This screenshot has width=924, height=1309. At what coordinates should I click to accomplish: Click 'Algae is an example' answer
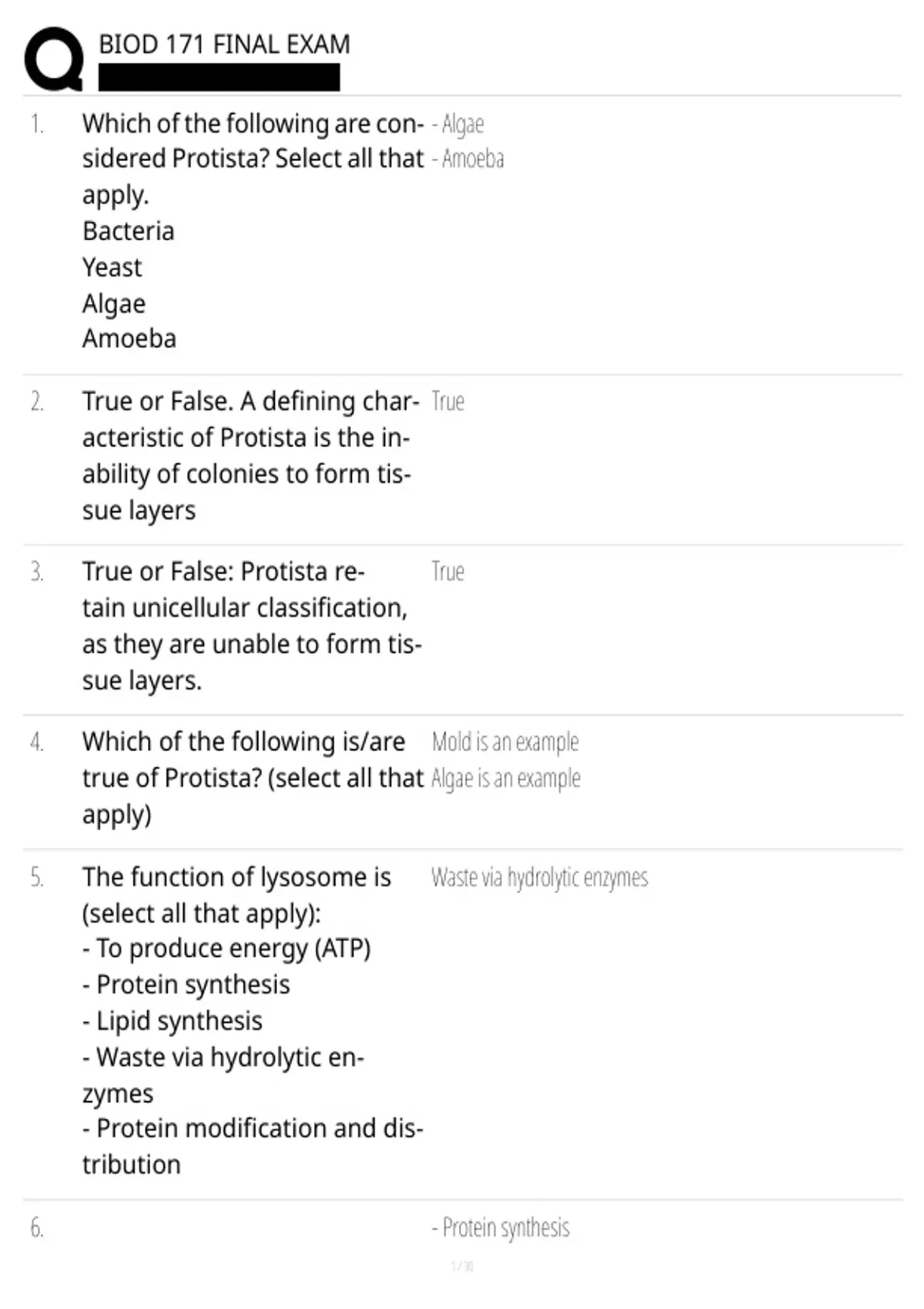(x=506, y=778)
